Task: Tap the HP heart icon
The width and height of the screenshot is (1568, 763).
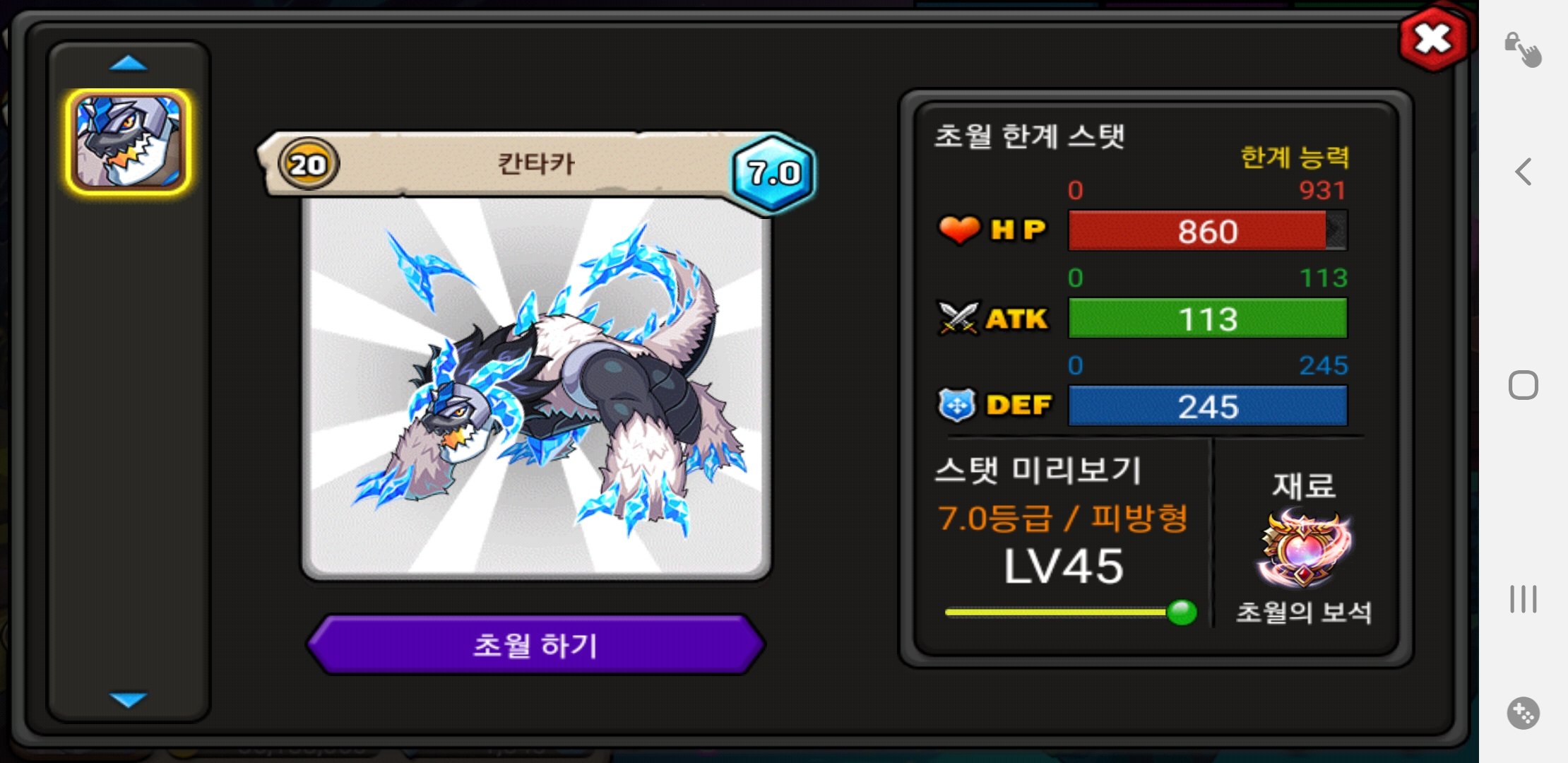Action: [959, 230]
